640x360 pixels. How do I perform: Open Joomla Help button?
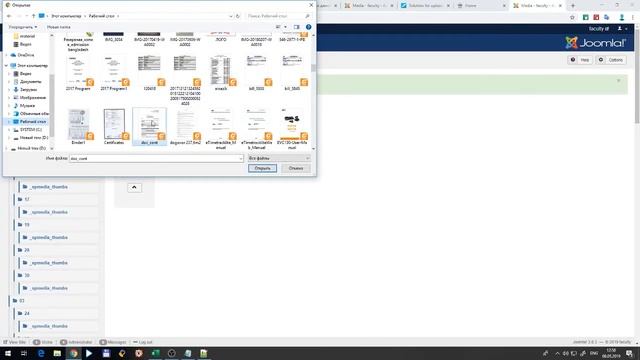pyautogui.click(x=580, y=60)
